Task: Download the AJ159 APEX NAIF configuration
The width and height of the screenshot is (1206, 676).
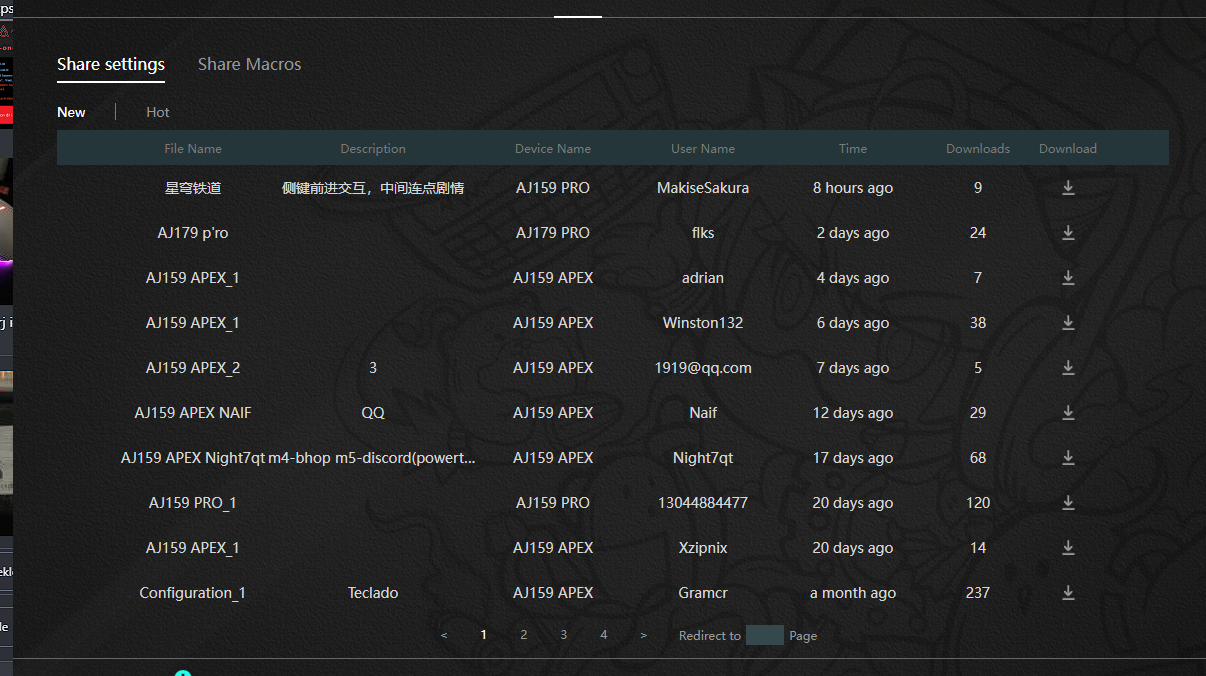Action: tap(1068, 413)
